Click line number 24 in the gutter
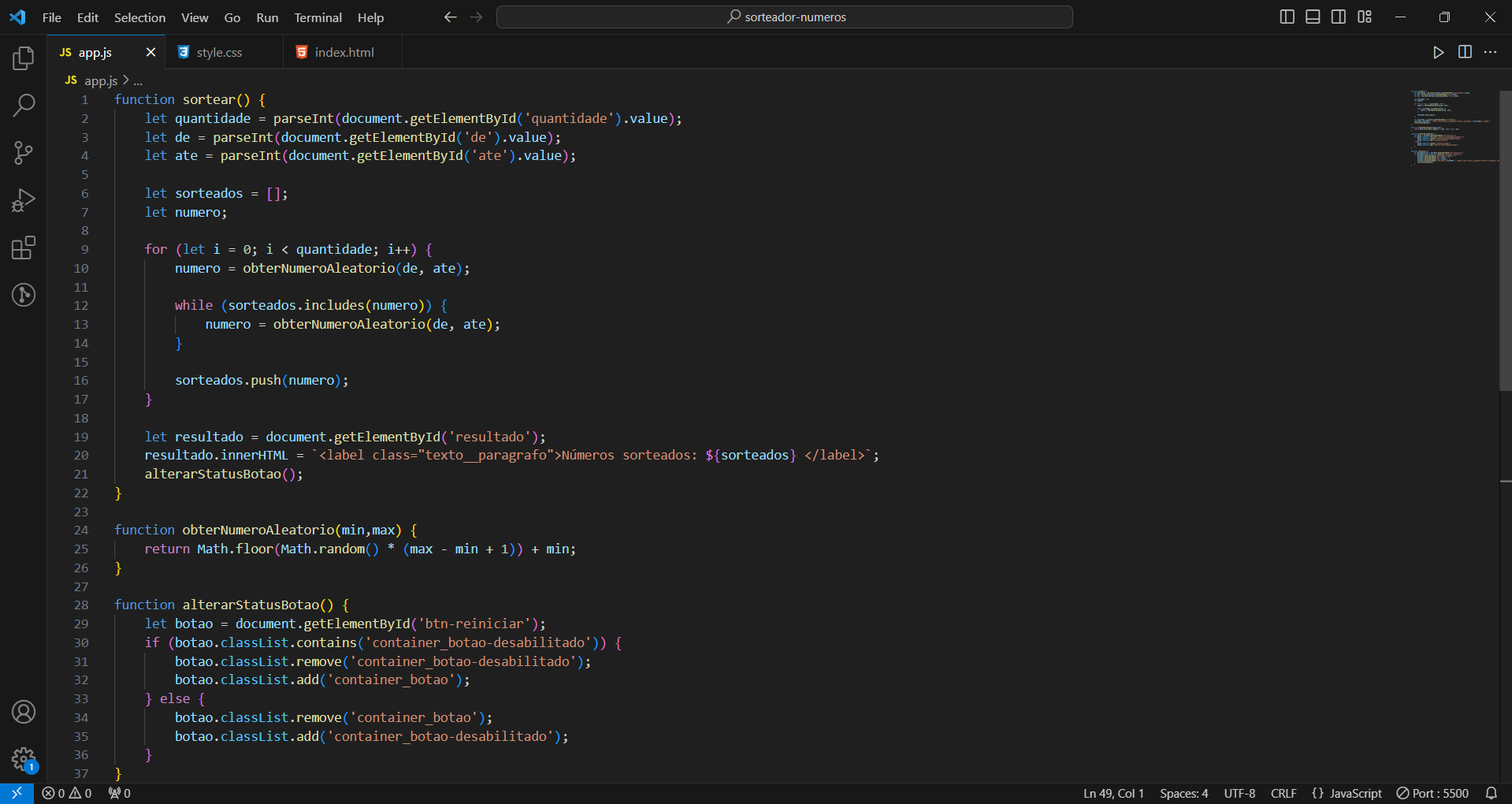This screenshot has width=1512, height=804. pos(81,530)
